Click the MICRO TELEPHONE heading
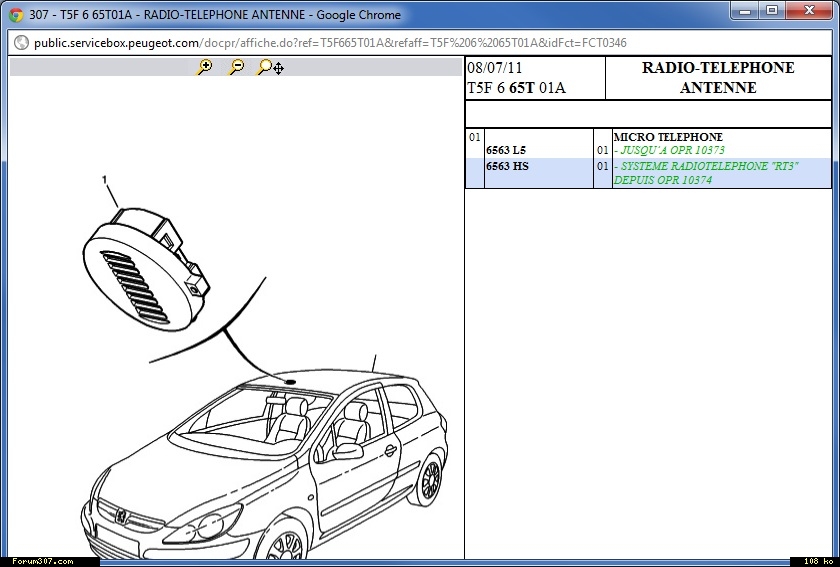This screenshot has width=840, height=567. (668, 137)
